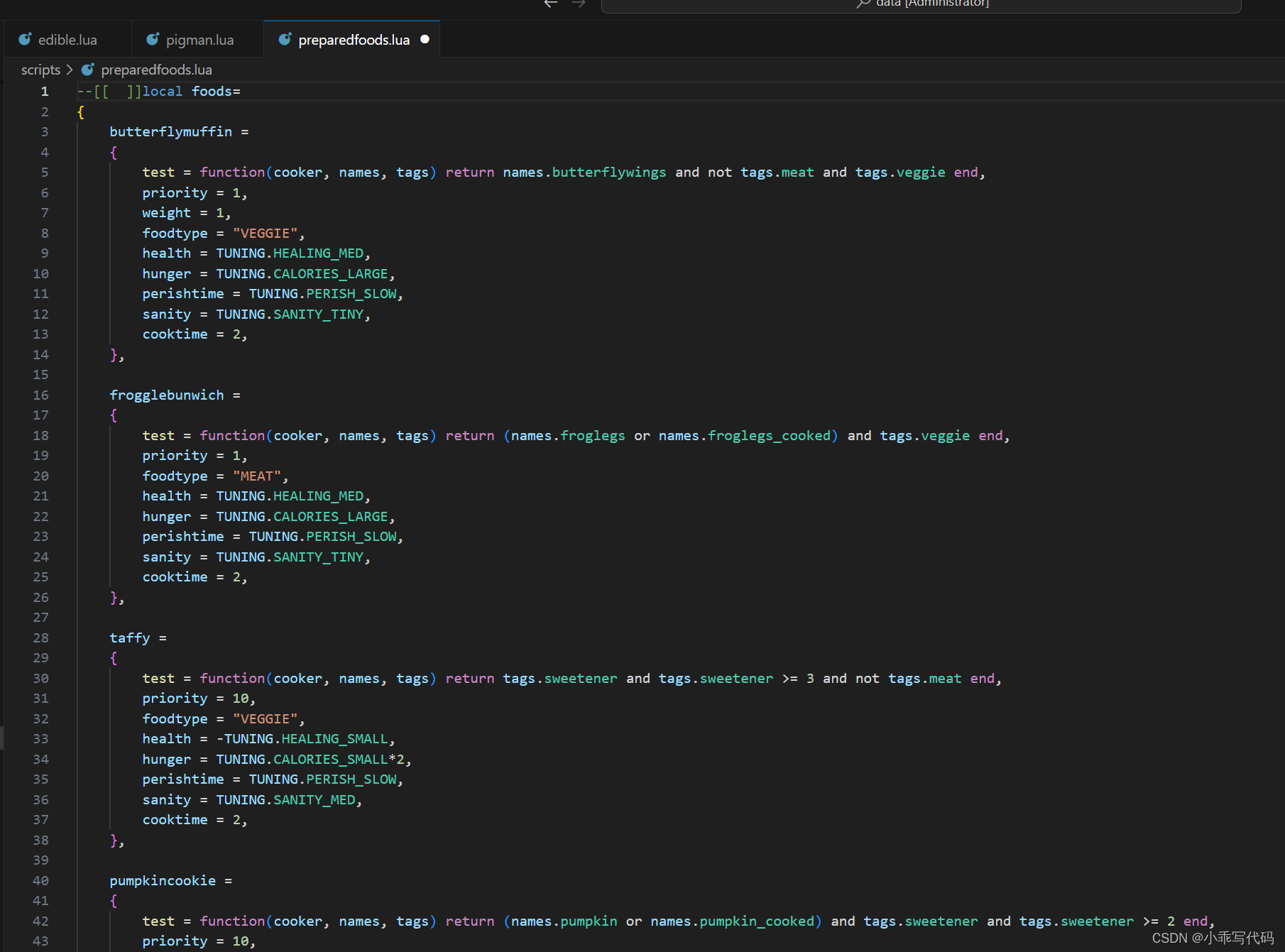The width and height of the screenshot is (1285, 952).
Task: Click the "VEGGIE" string on line 8
Action: 265,234
